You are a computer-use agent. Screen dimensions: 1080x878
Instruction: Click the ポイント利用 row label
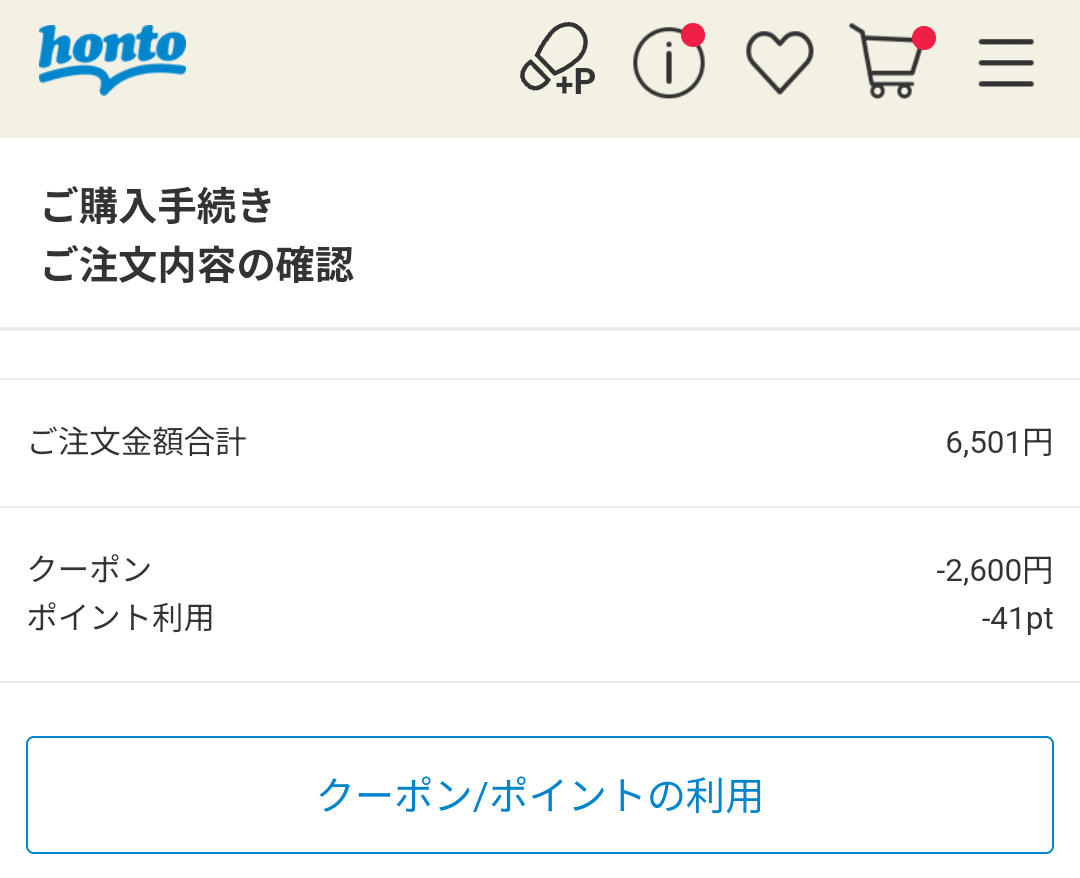click(x=121, y=617)
